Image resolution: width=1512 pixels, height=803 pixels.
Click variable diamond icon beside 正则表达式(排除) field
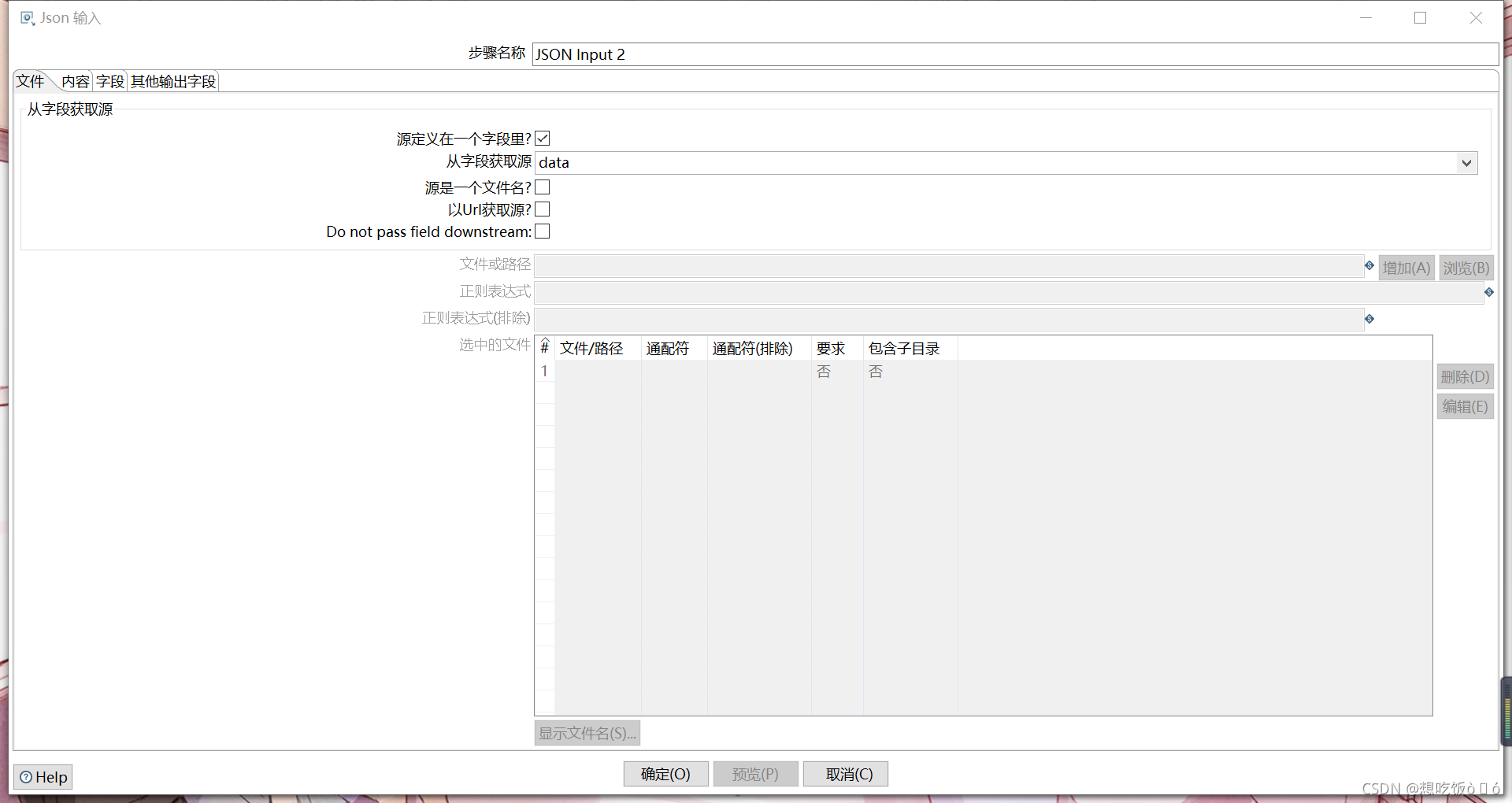pyautogui.click(x=1369, y=319)
